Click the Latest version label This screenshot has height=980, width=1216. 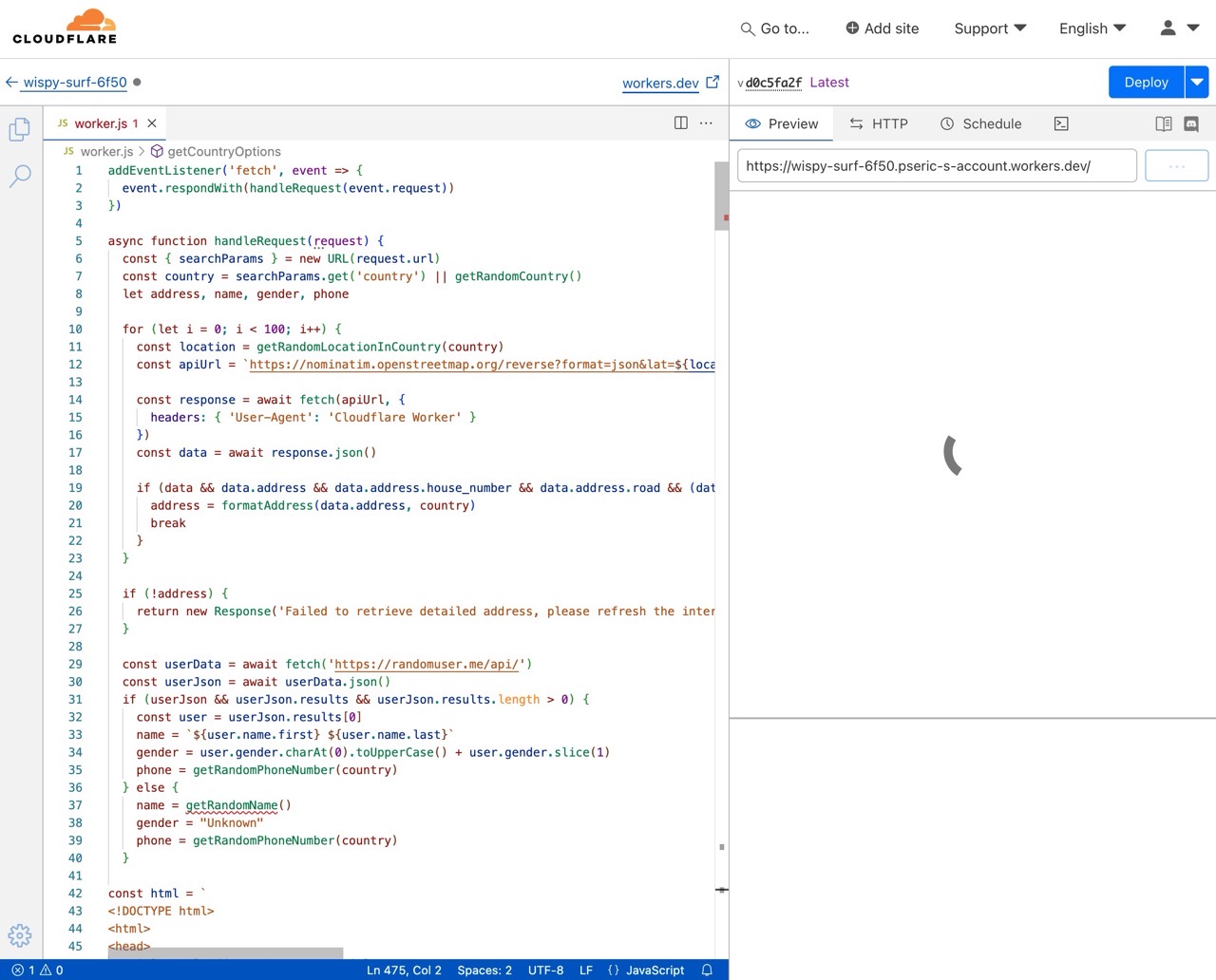click(829, 83)
